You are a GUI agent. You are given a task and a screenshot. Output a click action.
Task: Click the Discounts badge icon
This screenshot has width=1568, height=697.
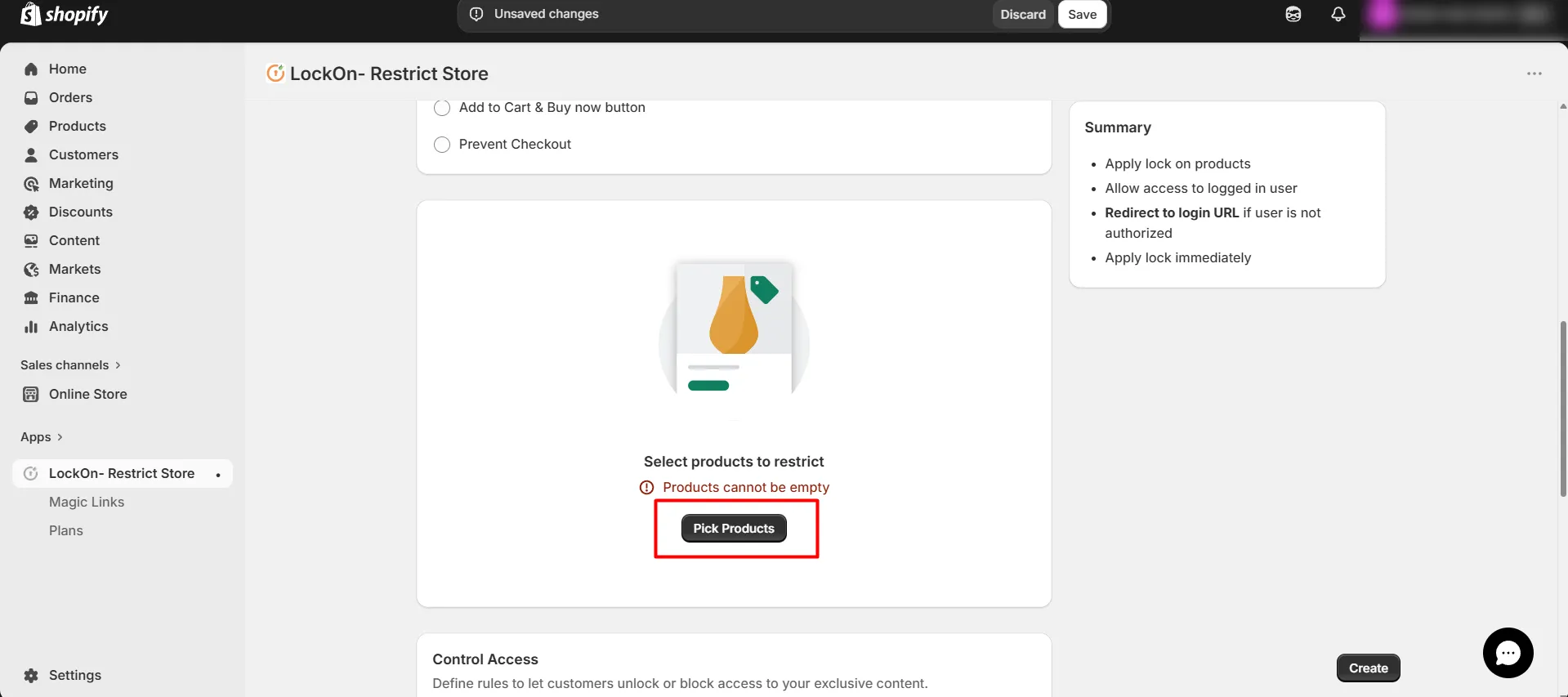pyautogui.click(x=31, y=212)
